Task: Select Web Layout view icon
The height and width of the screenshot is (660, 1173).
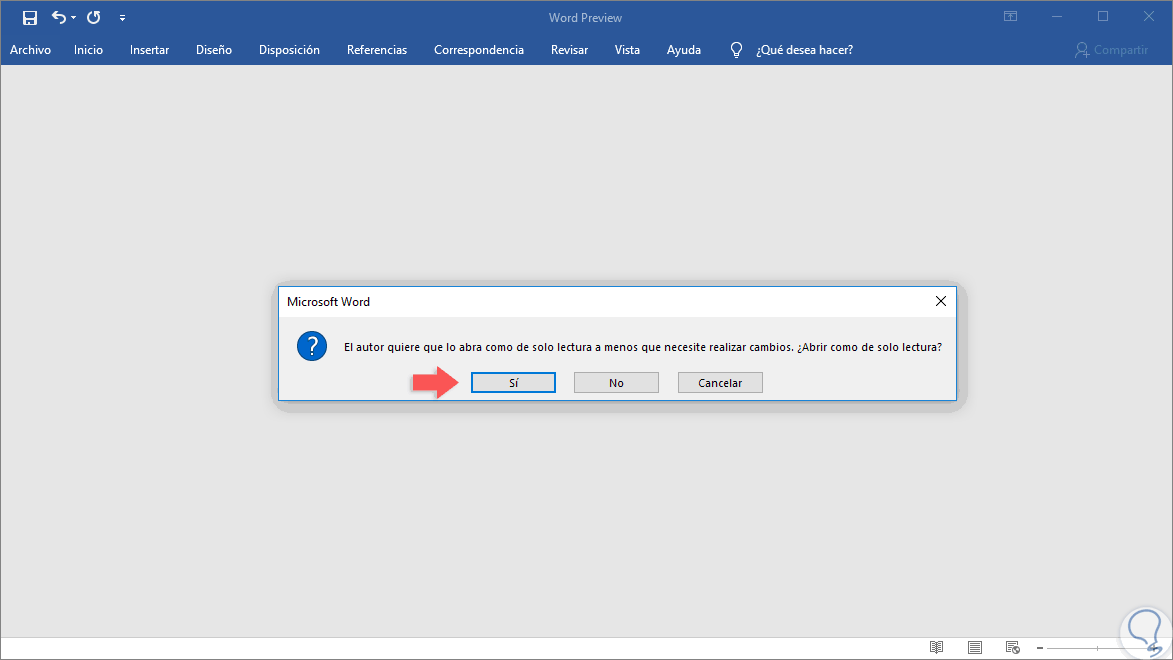Action: point(1013,647)
